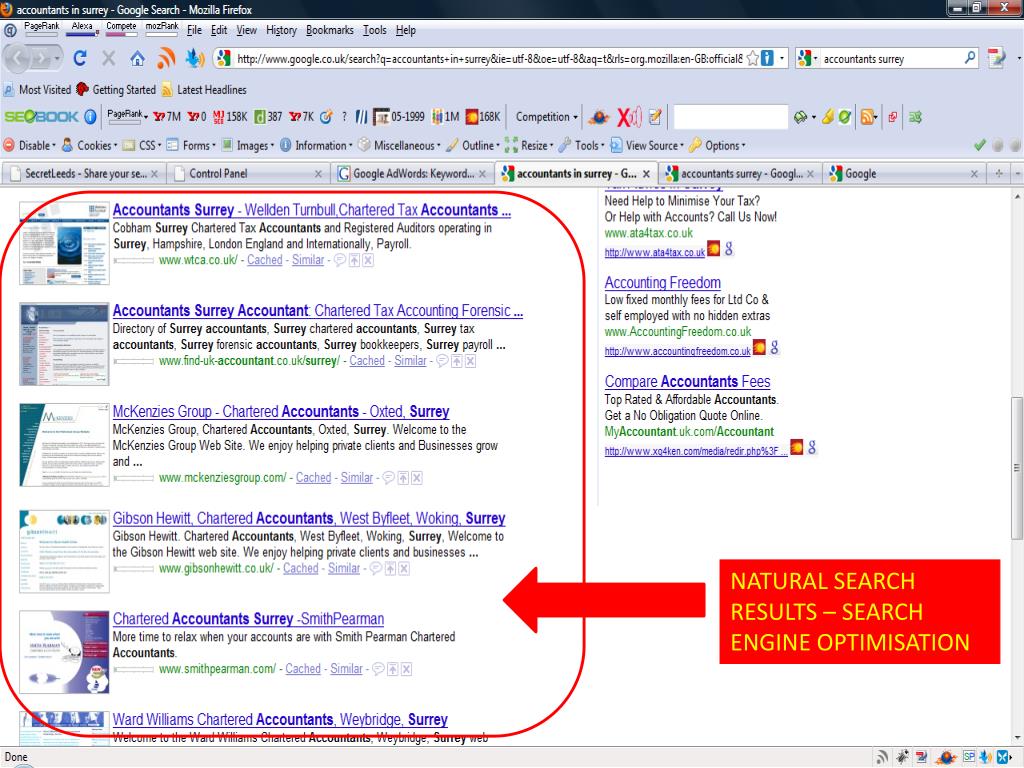The width and height of the screenshot is (1024, 768).
Task: Click the highlighter pen icon in SEO toolbar
Action: 827,117
